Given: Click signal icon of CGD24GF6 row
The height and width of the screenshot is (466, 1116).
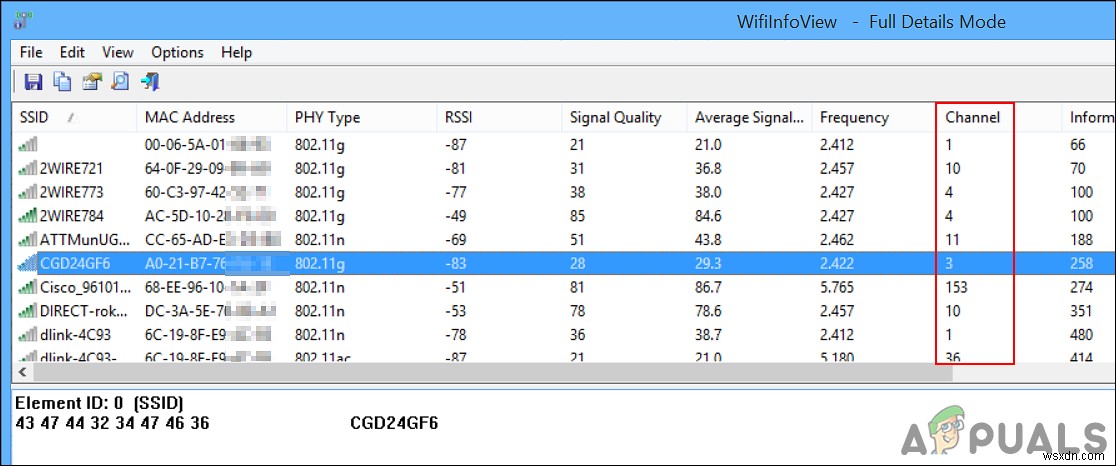Looking at the screenshot, I should tap(28, 263).
